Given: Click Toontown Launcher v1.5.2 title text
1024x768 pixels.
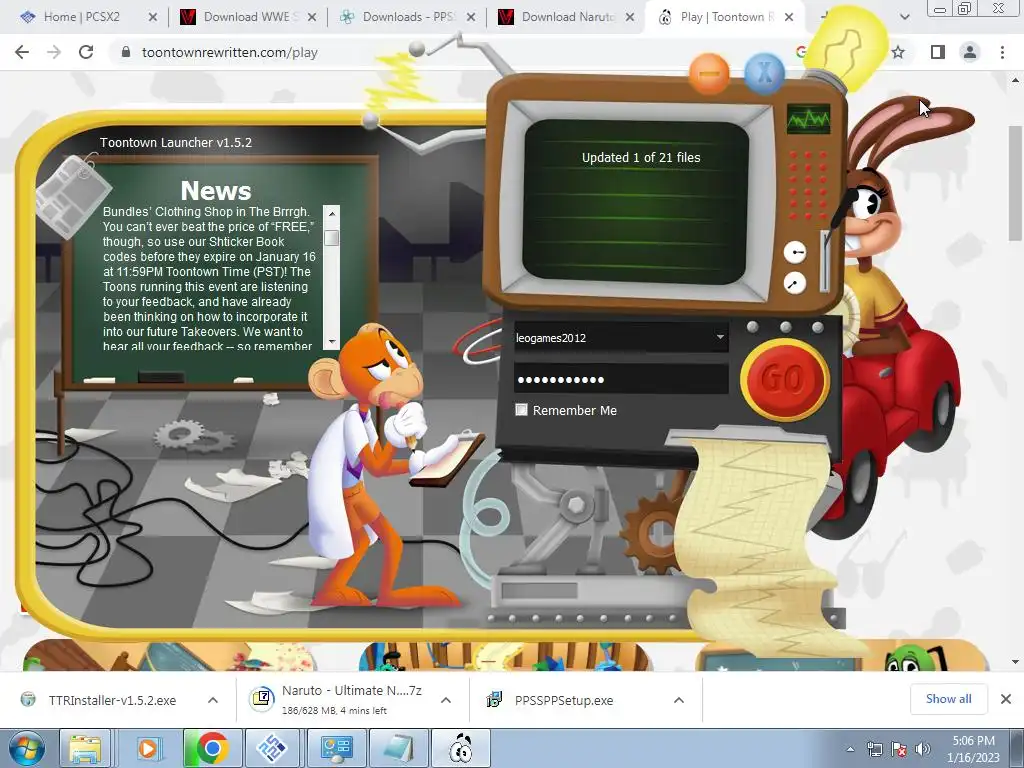Looking at the screenshot, I should coord(176,142).
